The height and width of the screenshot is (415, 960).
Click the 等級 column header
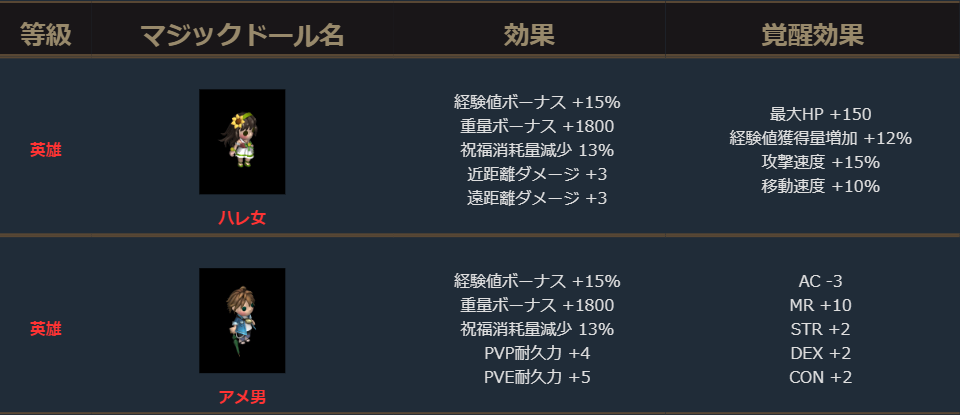(x=46, y=36)
